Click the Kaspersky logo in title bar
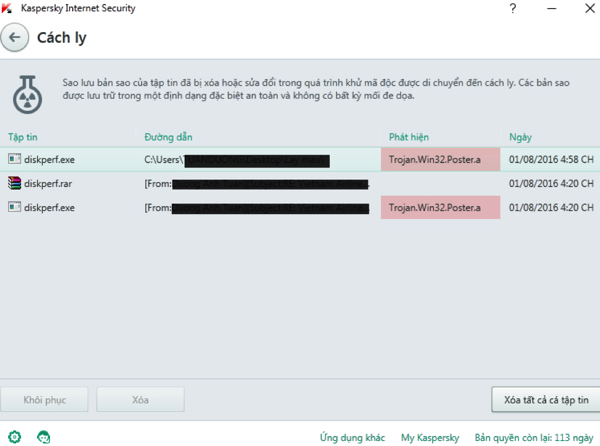The height and width of the screenshot is (446, 600). click(x=7, y=8)
